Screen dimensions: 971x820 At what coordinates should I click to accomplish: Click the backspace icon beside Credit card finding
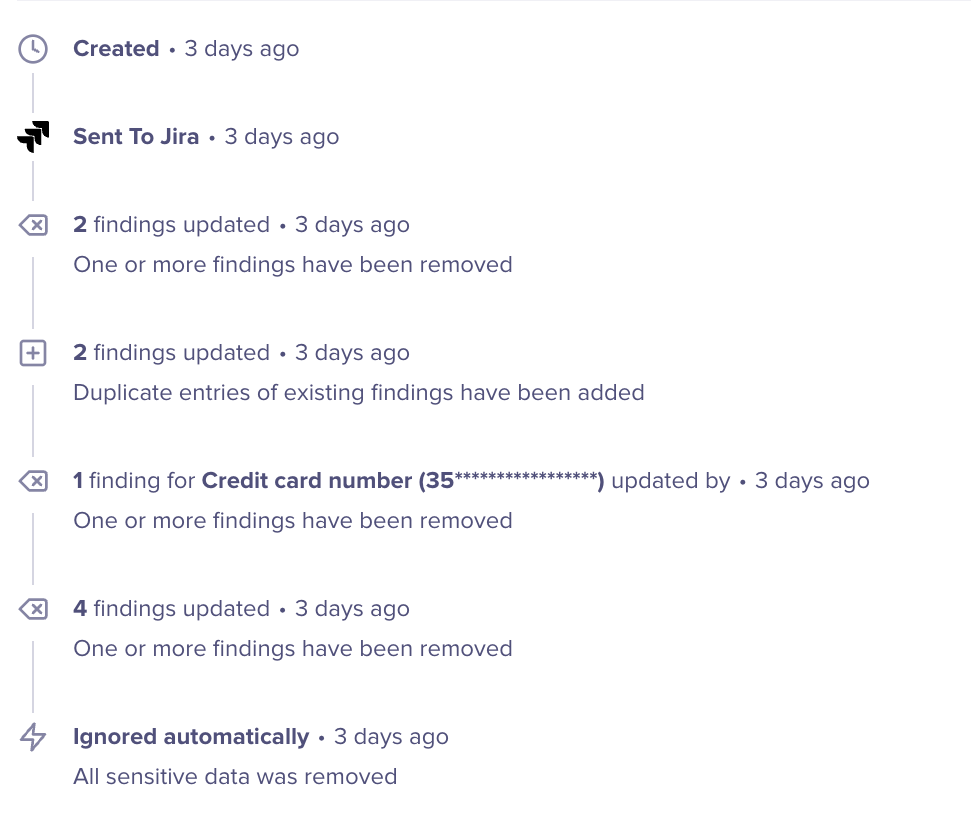(33, 481)
